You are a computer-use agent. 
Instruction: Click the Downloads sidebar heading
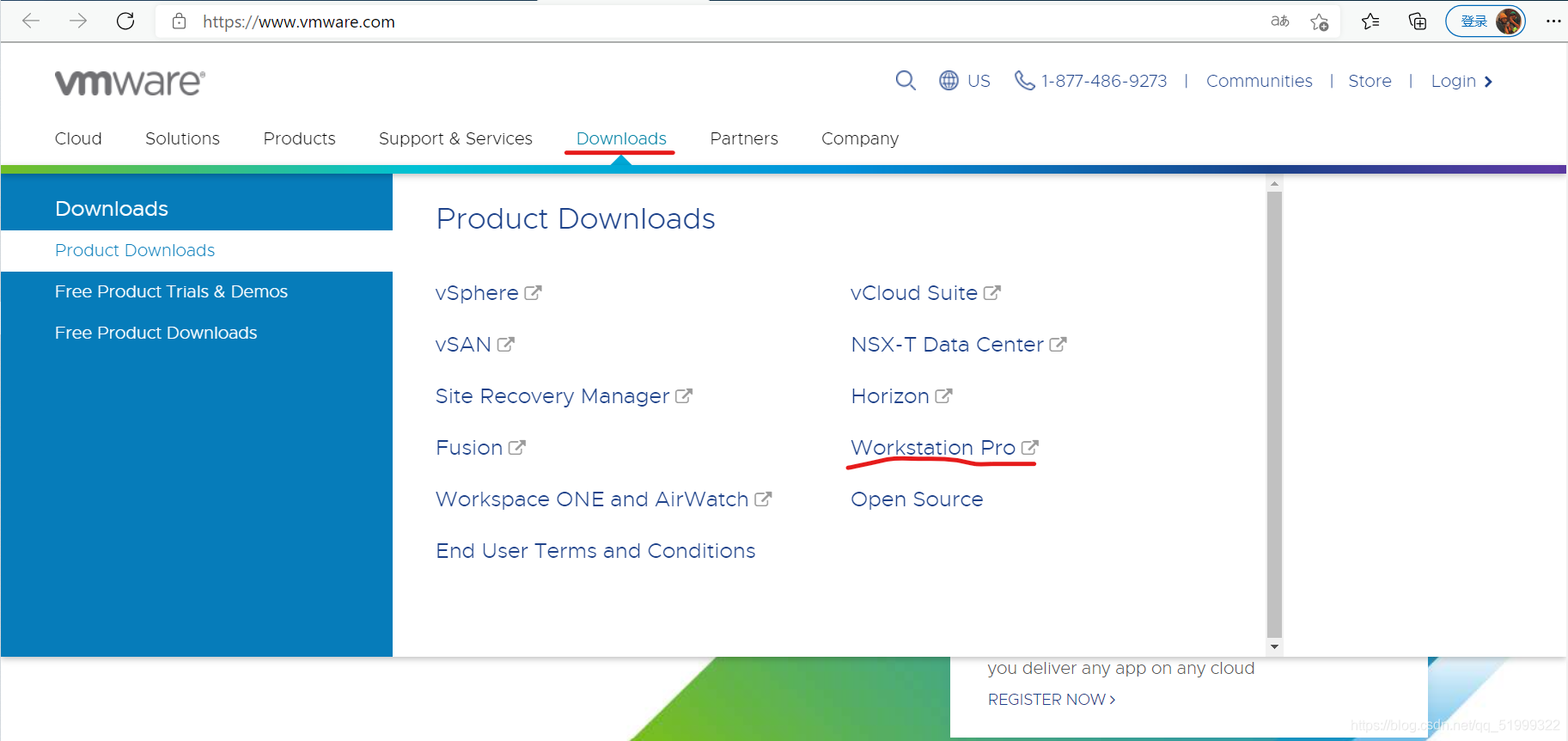(112, 209)
